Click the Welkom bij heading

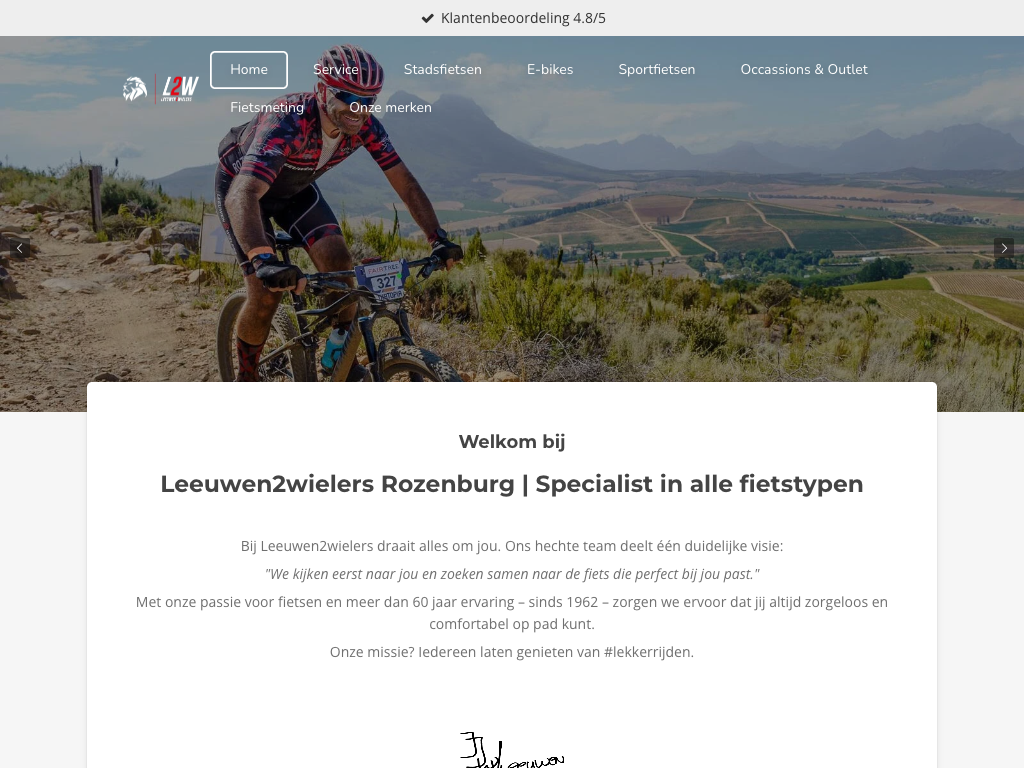[x=512, y=441]
